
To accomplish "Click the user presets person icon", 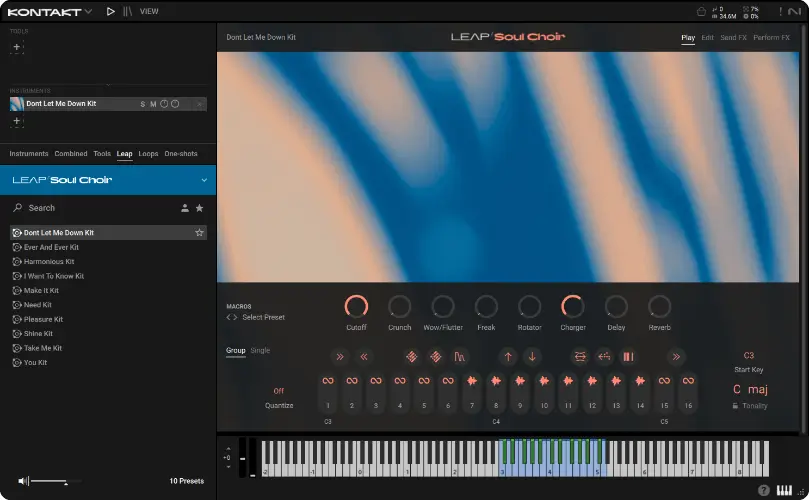I will point(185,208).
